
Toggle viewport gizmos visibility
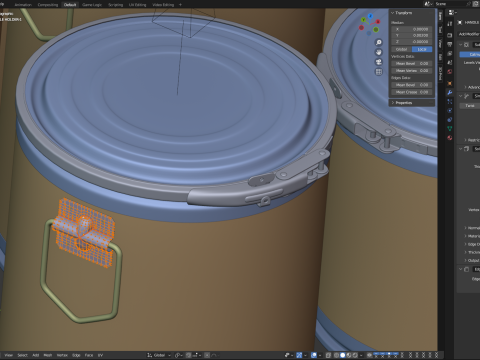point(299,355)
